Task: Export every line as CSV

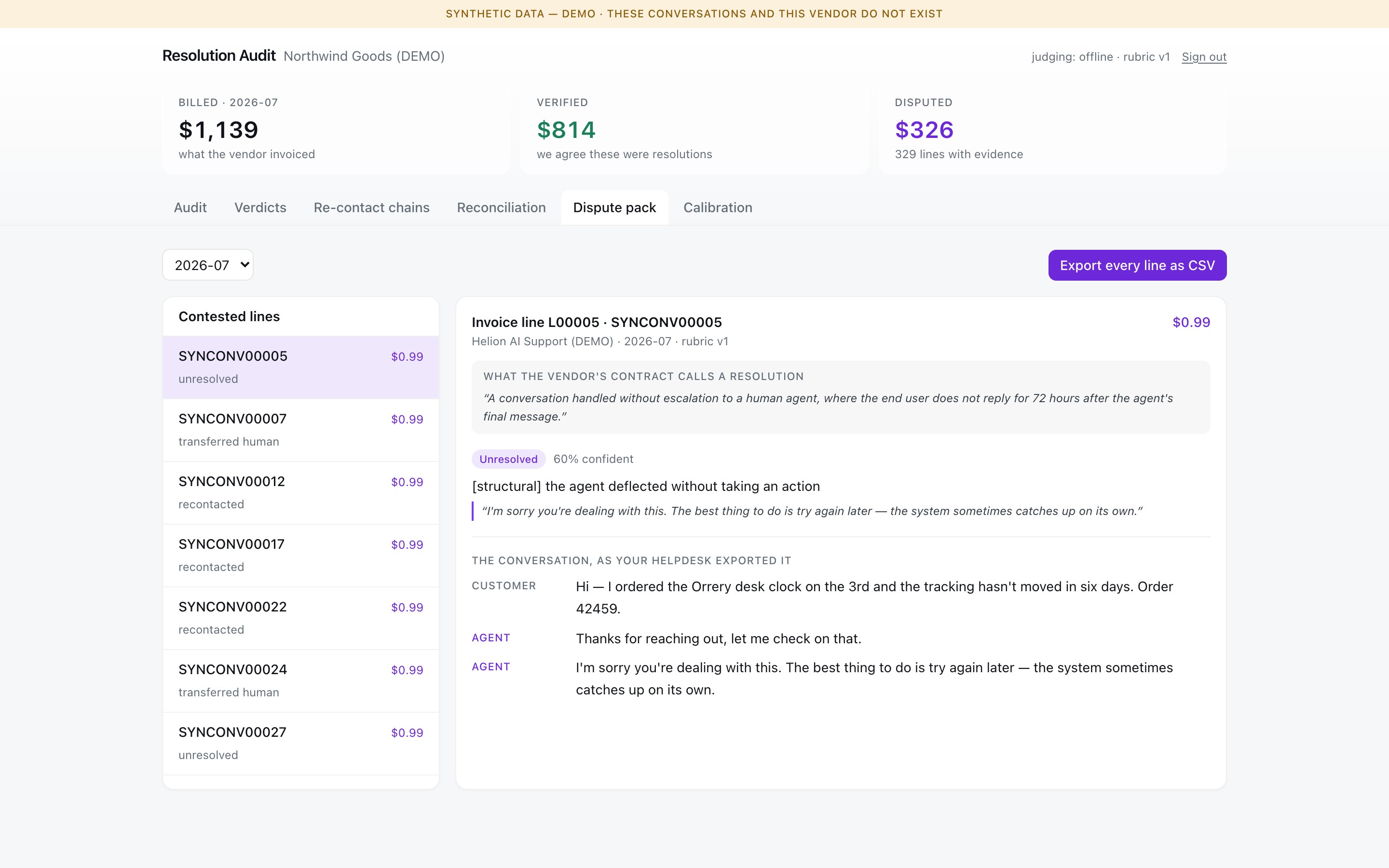Action: pyautogui.click(x=1137, y=265)
